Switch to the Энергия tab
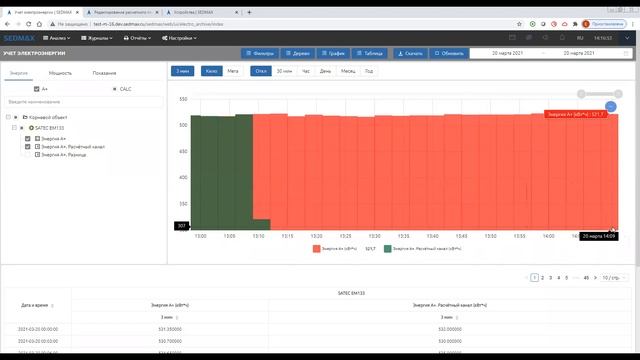640x360 pixels. tap(19, 73)
